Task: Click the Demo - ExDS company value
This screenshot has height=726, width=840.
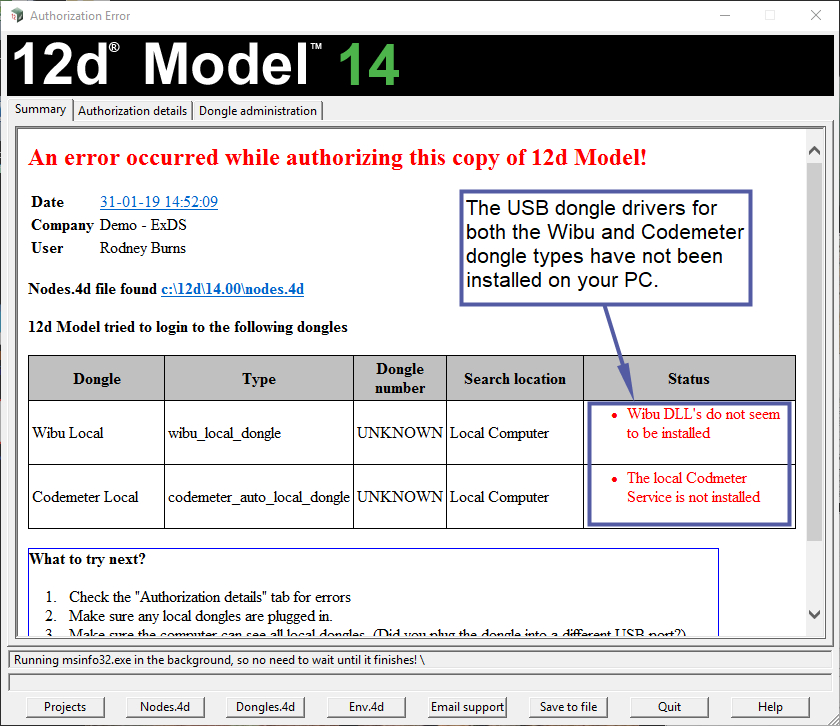Action: 143,225
